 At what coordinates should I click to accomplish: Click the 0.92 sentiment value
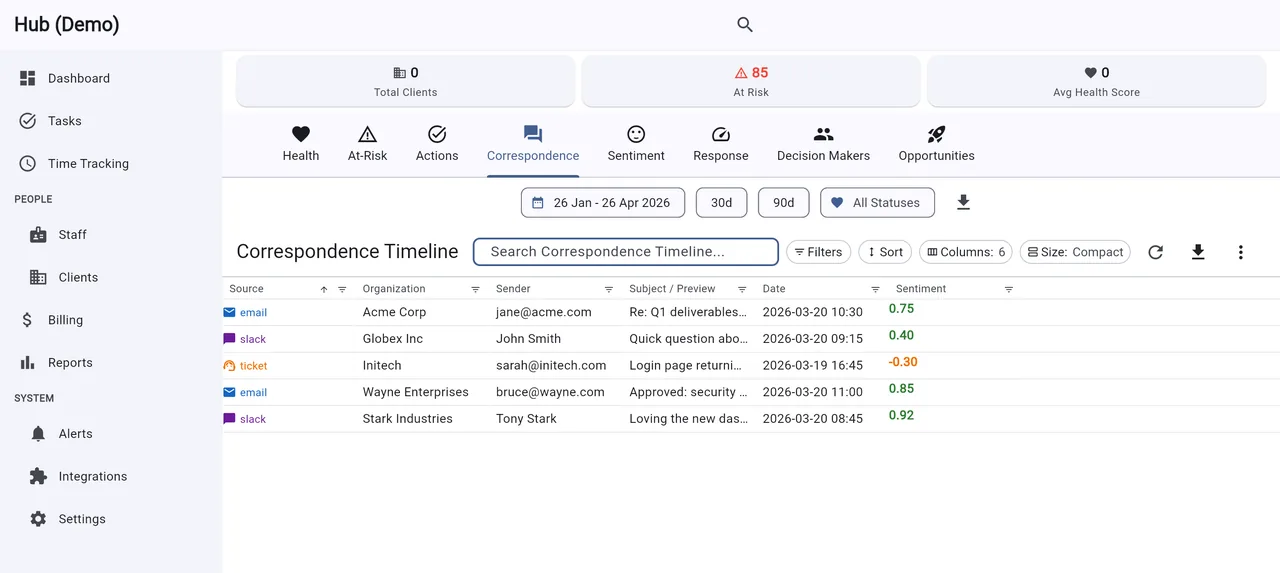pyautogui.click(x=901, y=415)
